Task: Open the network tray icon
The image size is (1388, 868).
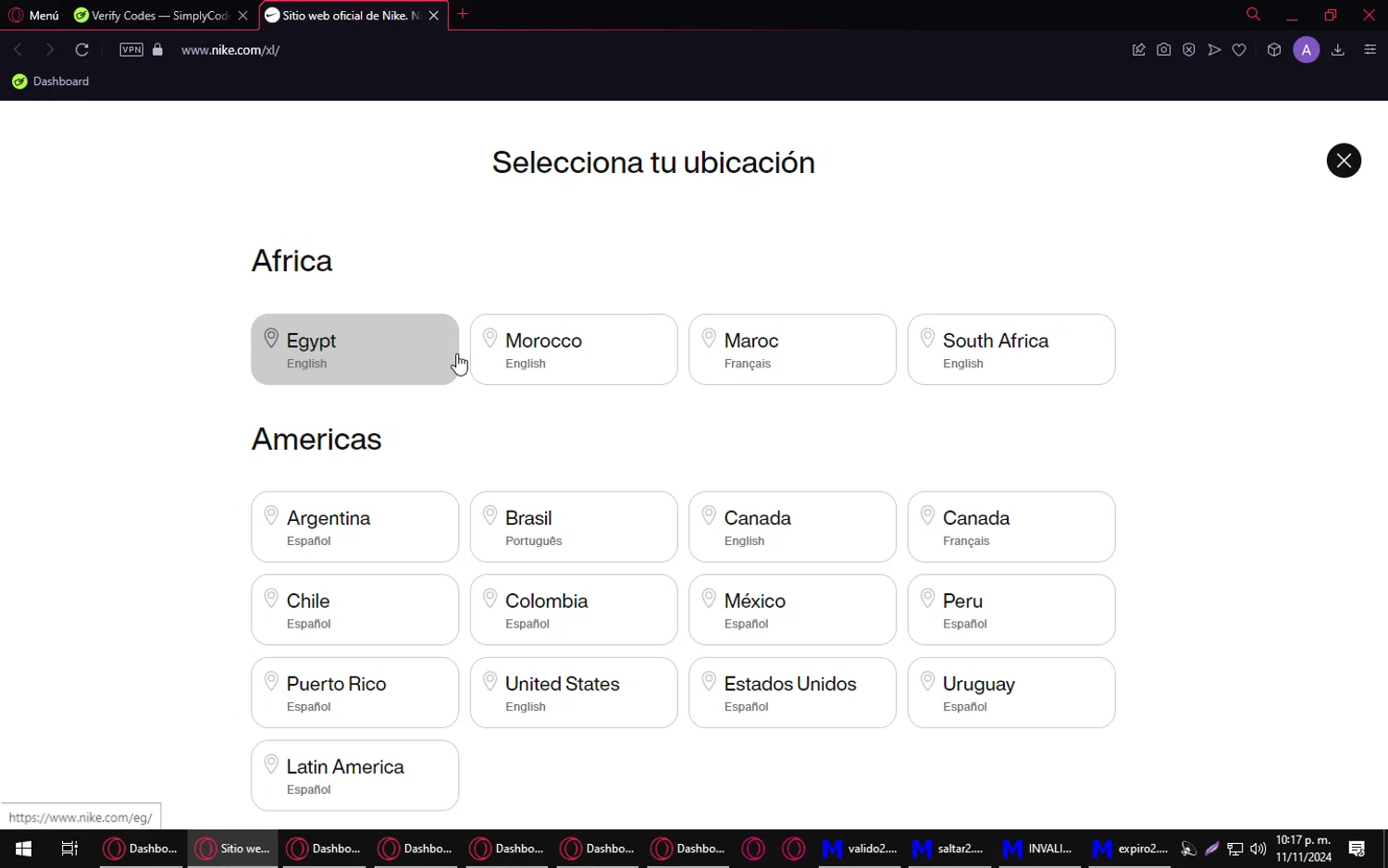Action: coord(1235,849)
